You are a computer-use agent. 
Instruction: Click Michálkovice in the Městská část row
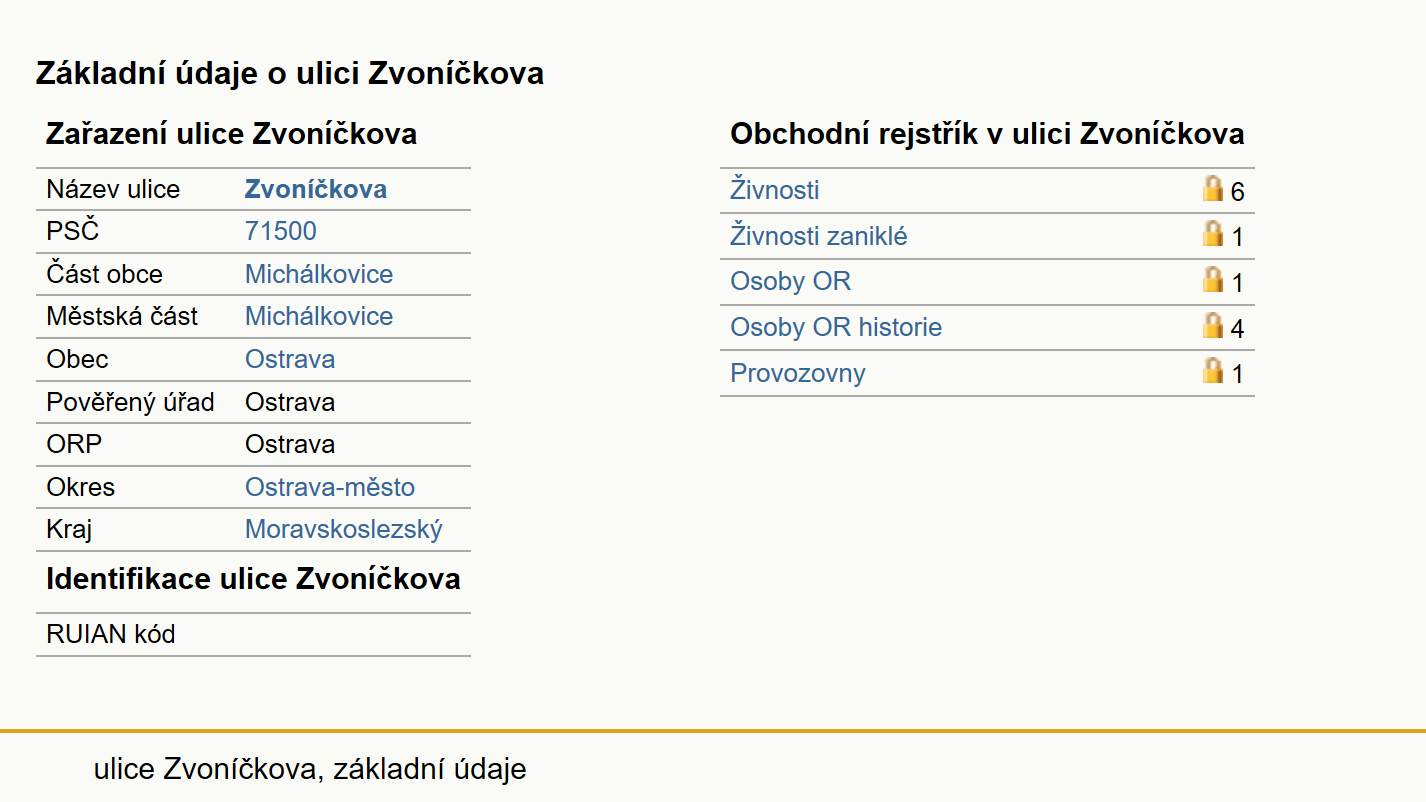coord(319,317)
